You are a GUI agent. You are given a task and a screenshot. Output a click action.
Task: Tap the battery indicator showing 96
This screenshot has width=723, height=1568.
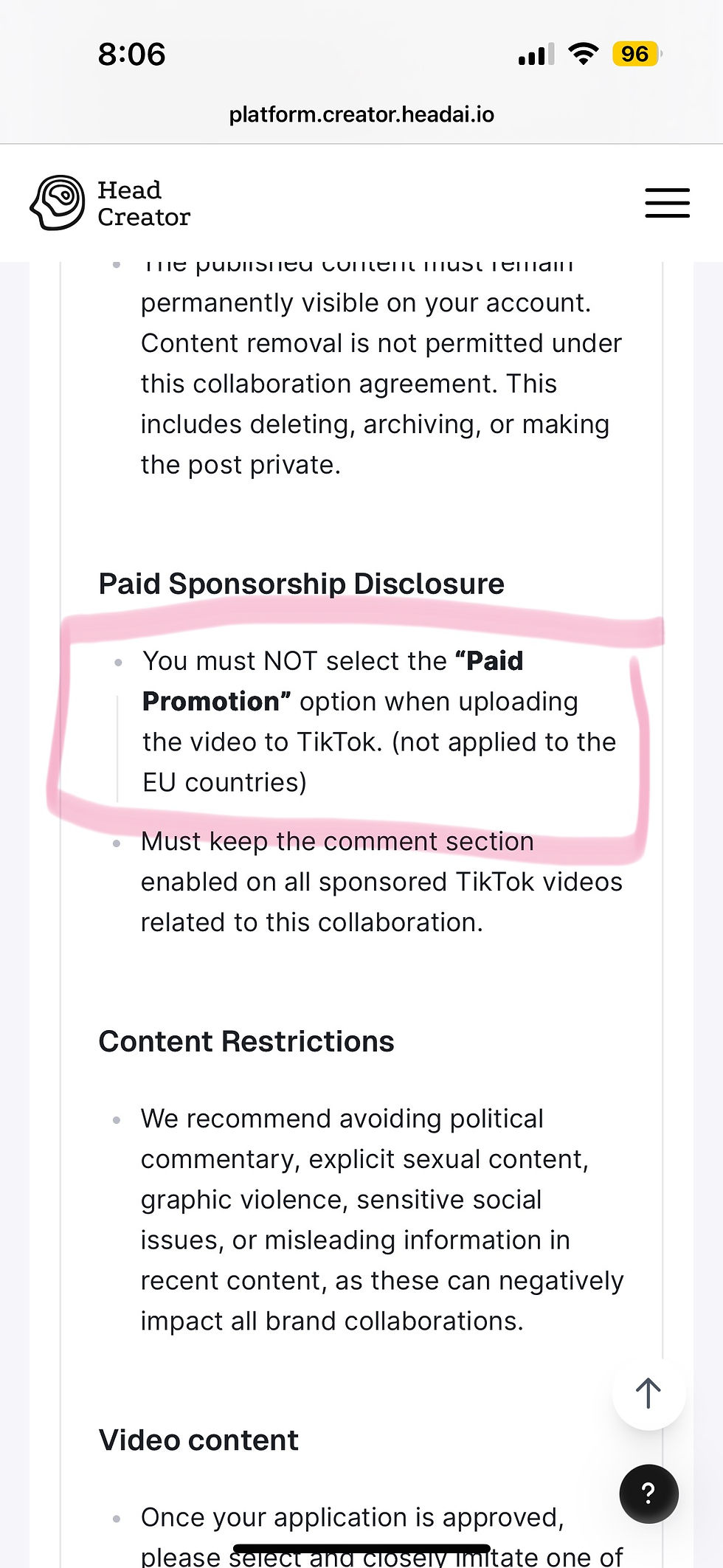636,54
